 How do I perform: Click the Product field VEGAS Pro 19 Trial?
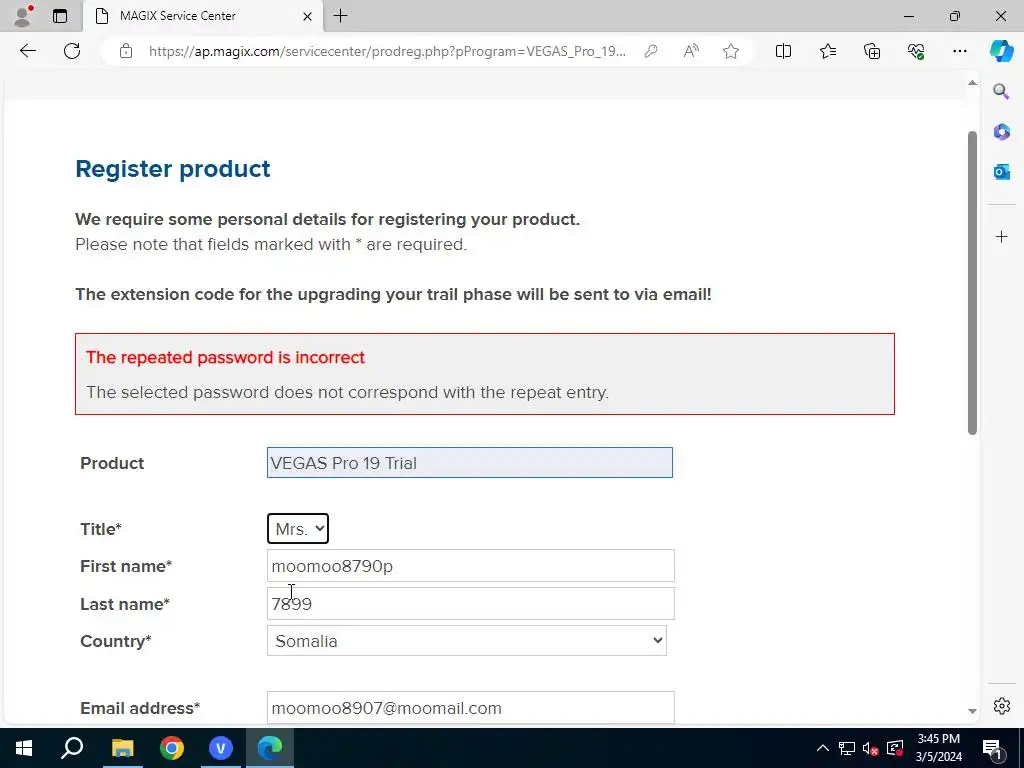[470, 463]
